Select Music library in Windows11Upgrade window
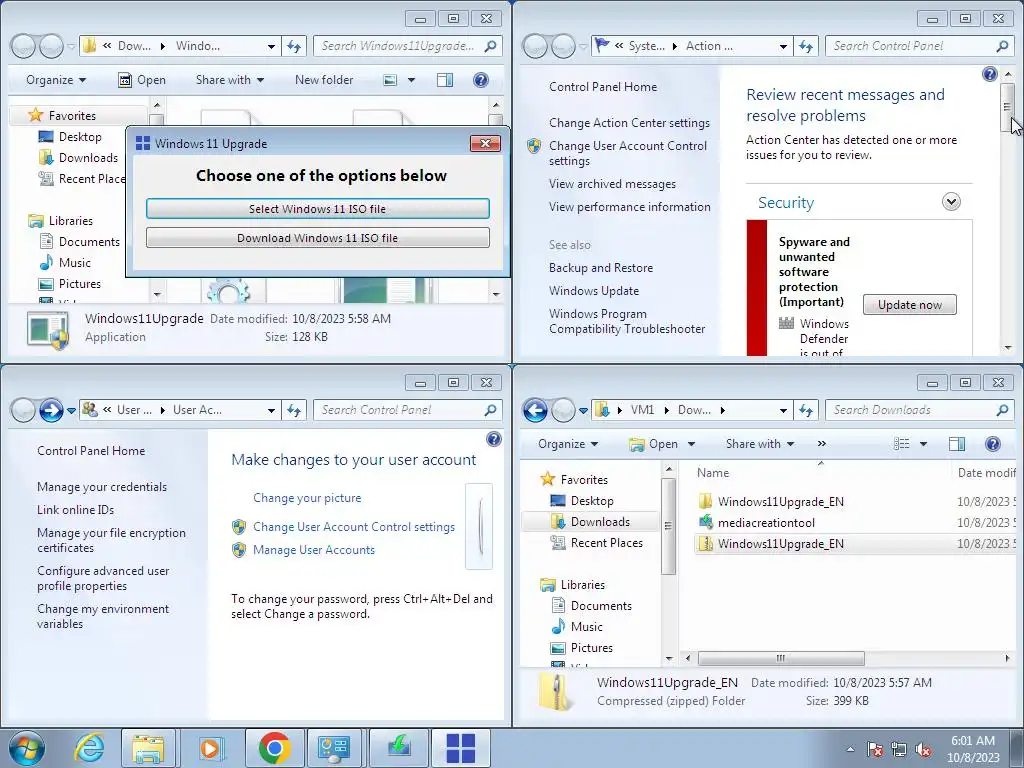Viewport: 1024px width, 768px height. tap(74, 263)
